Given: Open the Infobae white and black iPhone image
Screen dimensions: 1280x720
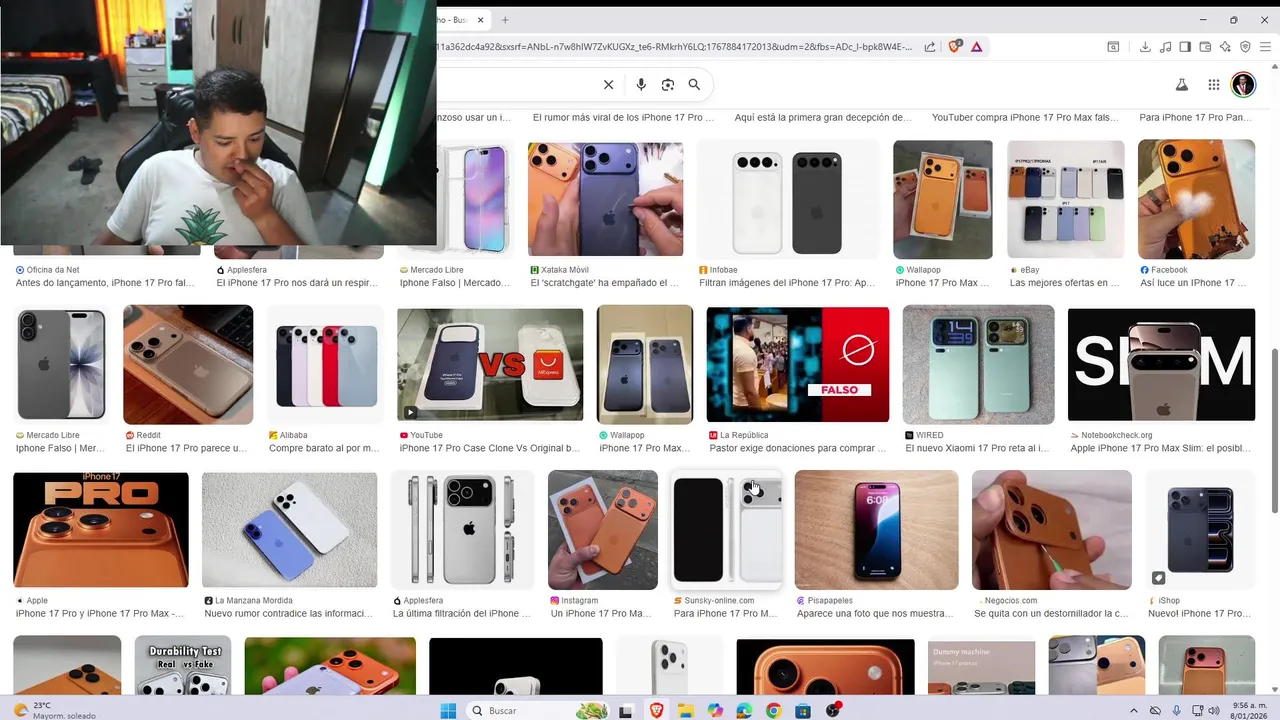Looking at the screenshot, I should (x=788, y=199).
